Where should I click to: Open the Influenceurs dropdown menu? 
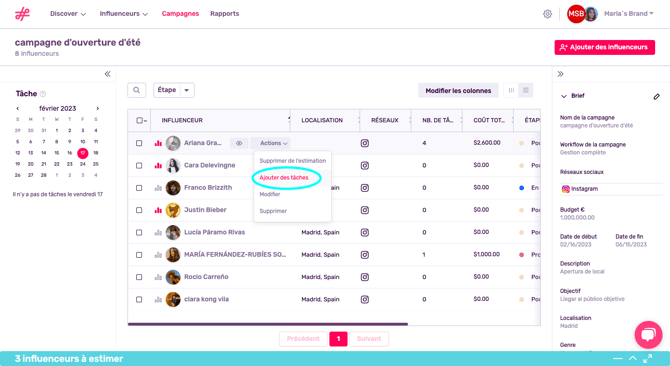[124, 14]
